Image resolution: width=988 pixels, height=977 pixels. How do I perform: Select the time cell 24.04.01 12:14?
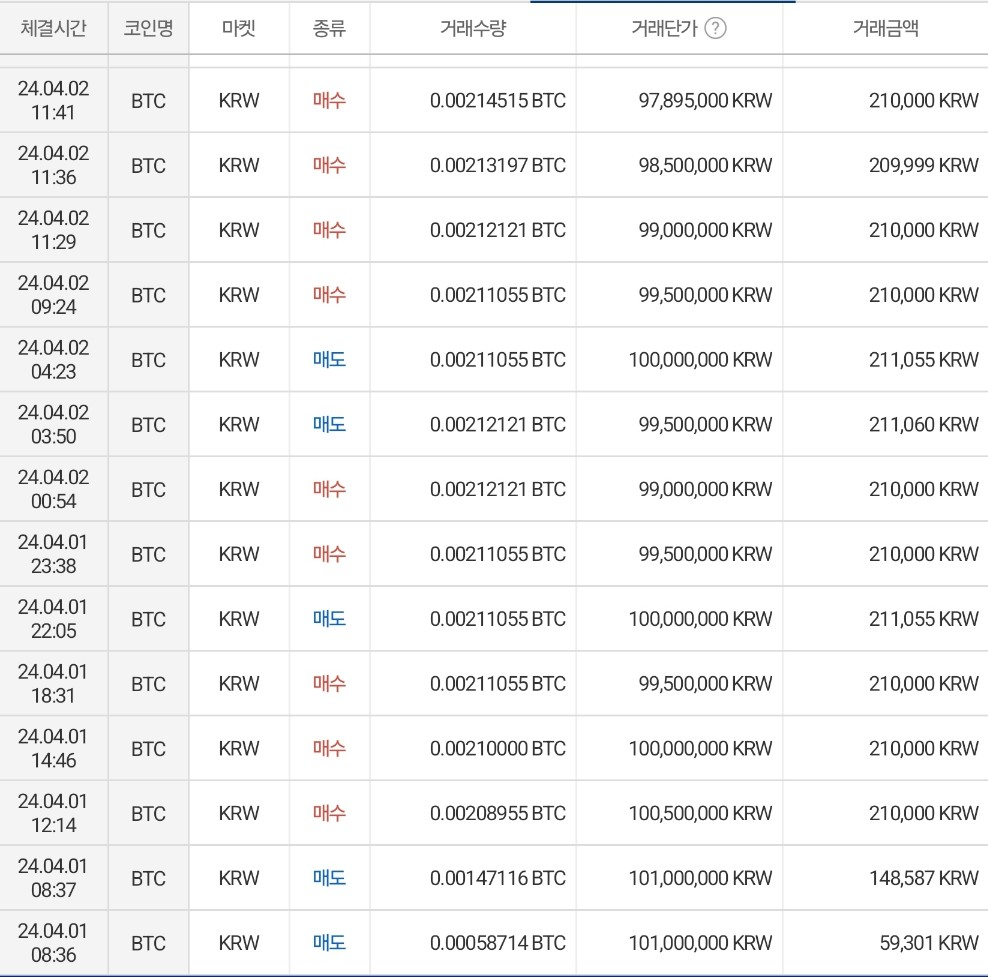[x=54, y=814]
